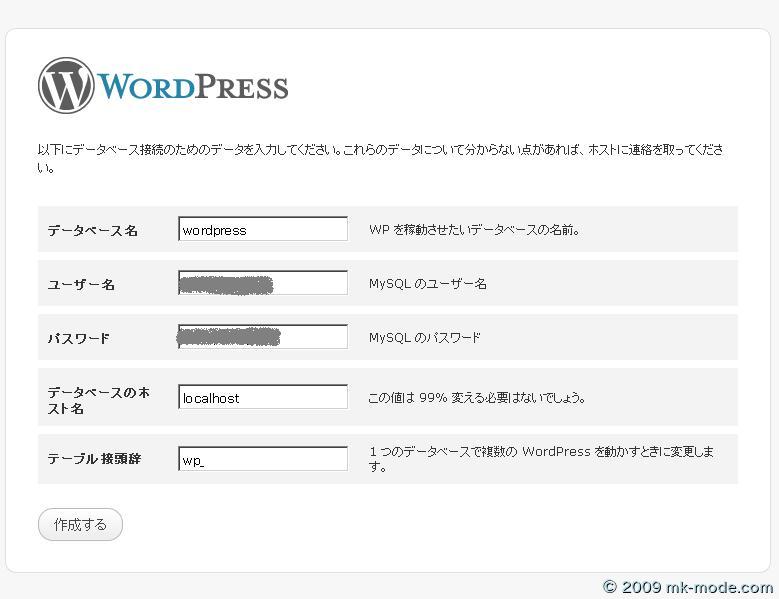
Task: Click the データベース名 input containing 'wordpress'
Action: [x=262, y=230]
